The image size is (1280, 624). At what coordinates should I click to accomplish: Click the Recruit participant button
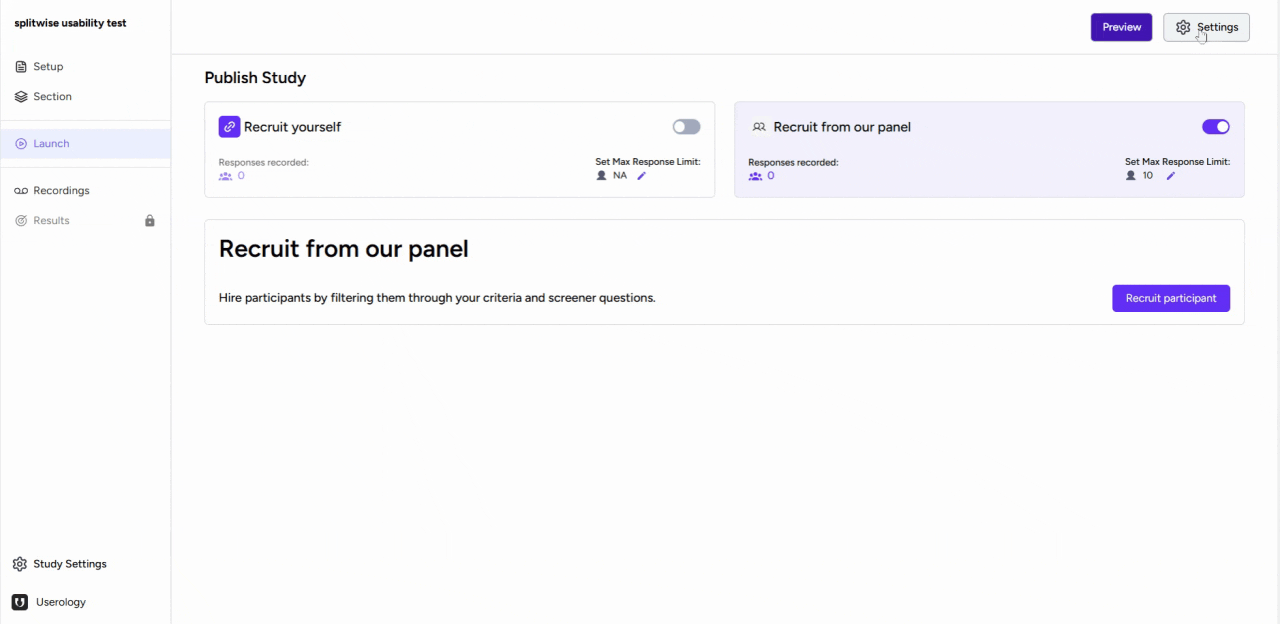(1171, 298)
